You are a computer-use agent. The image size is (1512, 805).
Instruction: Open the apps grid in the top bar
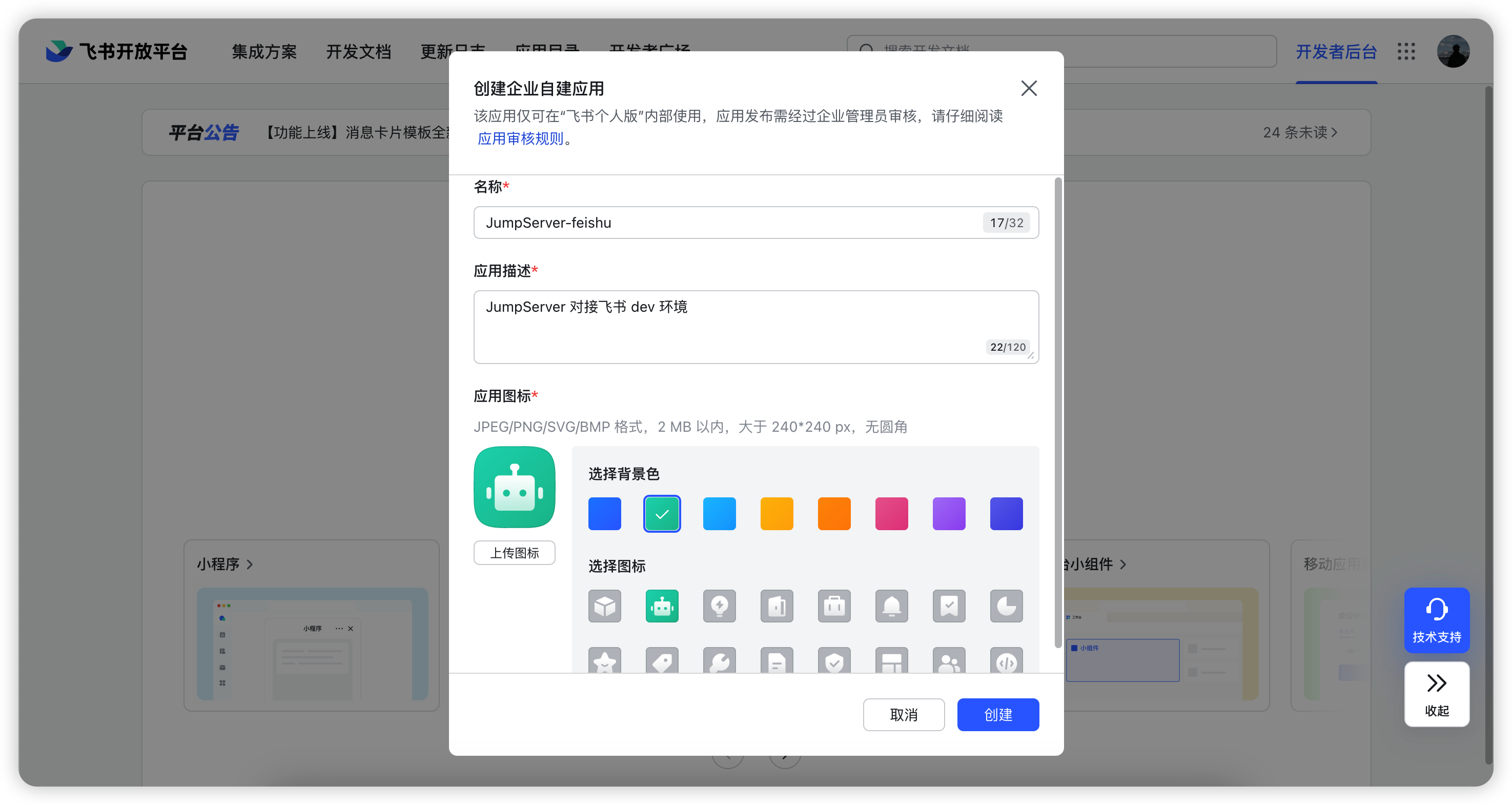tap(1406, 51)
